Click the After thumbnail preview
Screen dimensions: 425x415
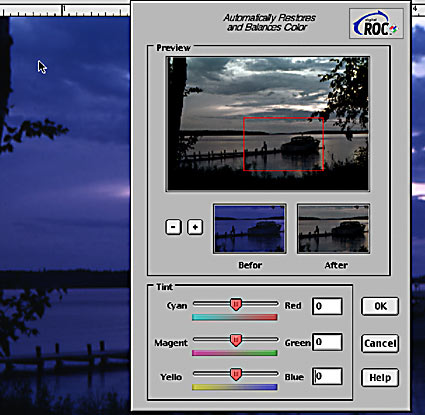coord(333,229)
